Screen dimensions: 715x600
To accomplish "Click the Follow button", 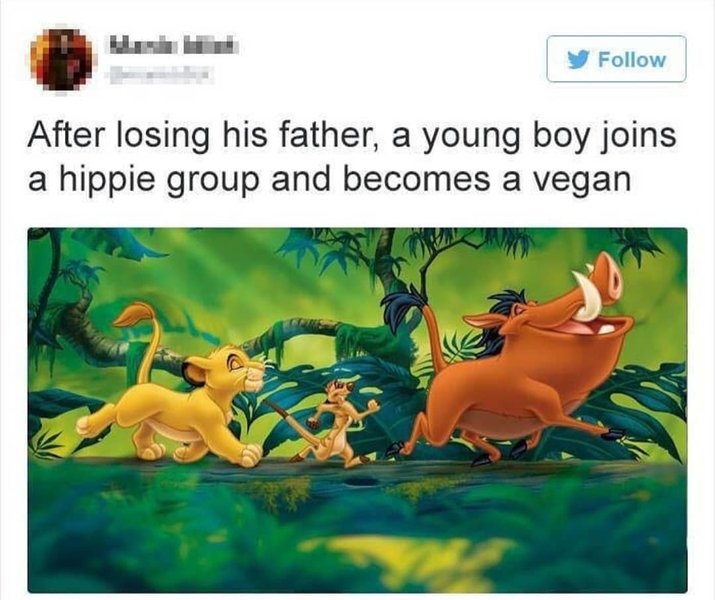I will tap(617, 59).
